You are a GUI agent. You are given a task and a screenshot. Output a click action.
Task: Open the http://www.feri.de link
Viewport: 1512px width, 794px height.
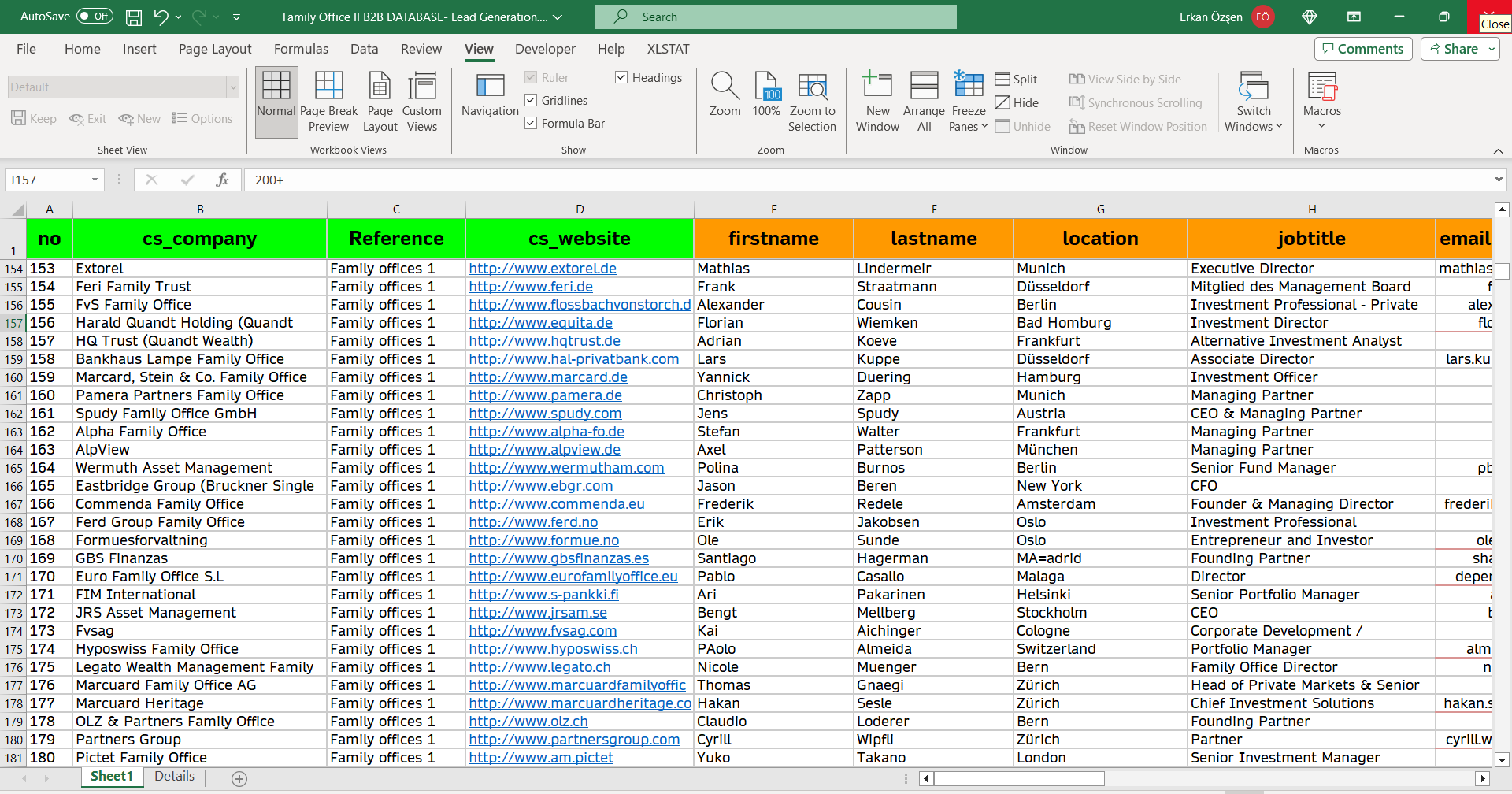click(x=531, y=287)
